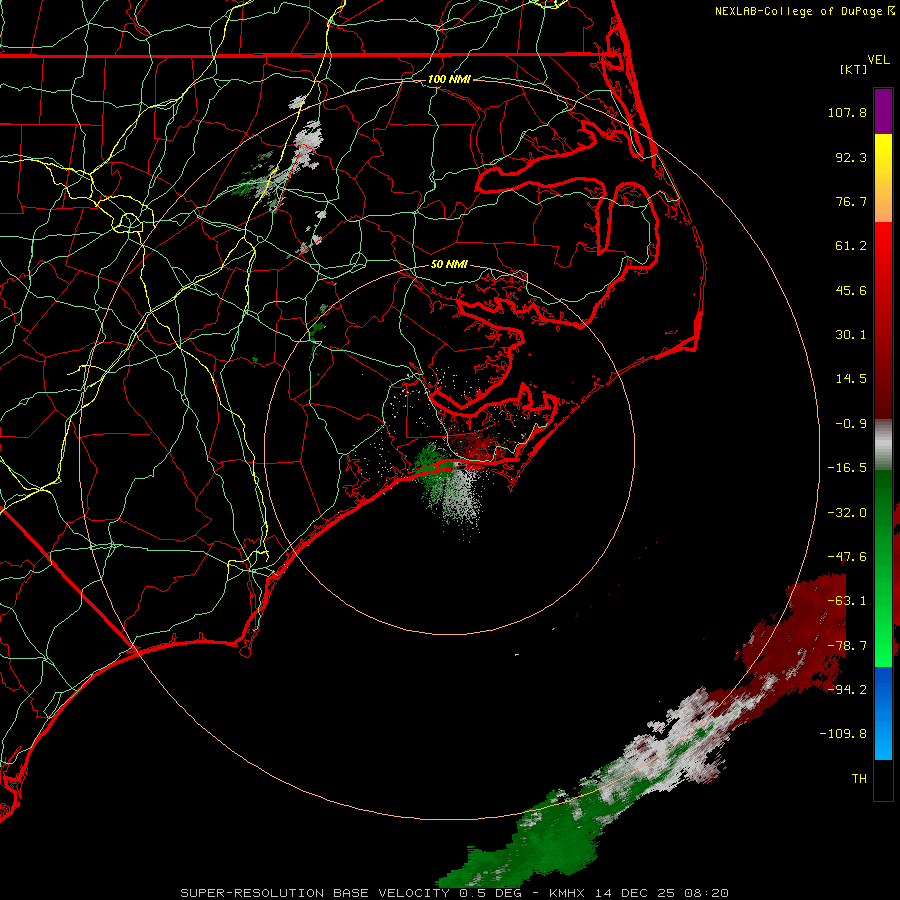The image size is (900, 900).
Task: Pick the blue segment of the velocity bar
Action: (x=883, y=713)
